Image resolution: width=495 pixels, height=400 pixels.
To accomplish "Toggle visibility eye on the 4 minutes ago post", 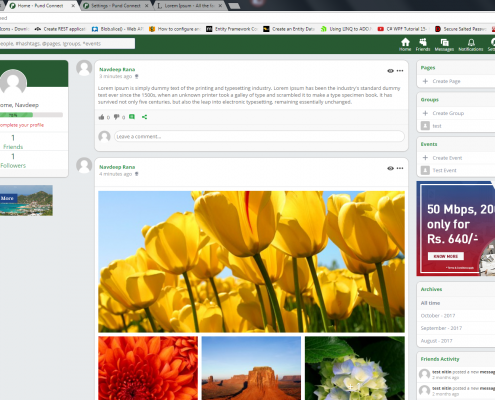I will [390, 168].
